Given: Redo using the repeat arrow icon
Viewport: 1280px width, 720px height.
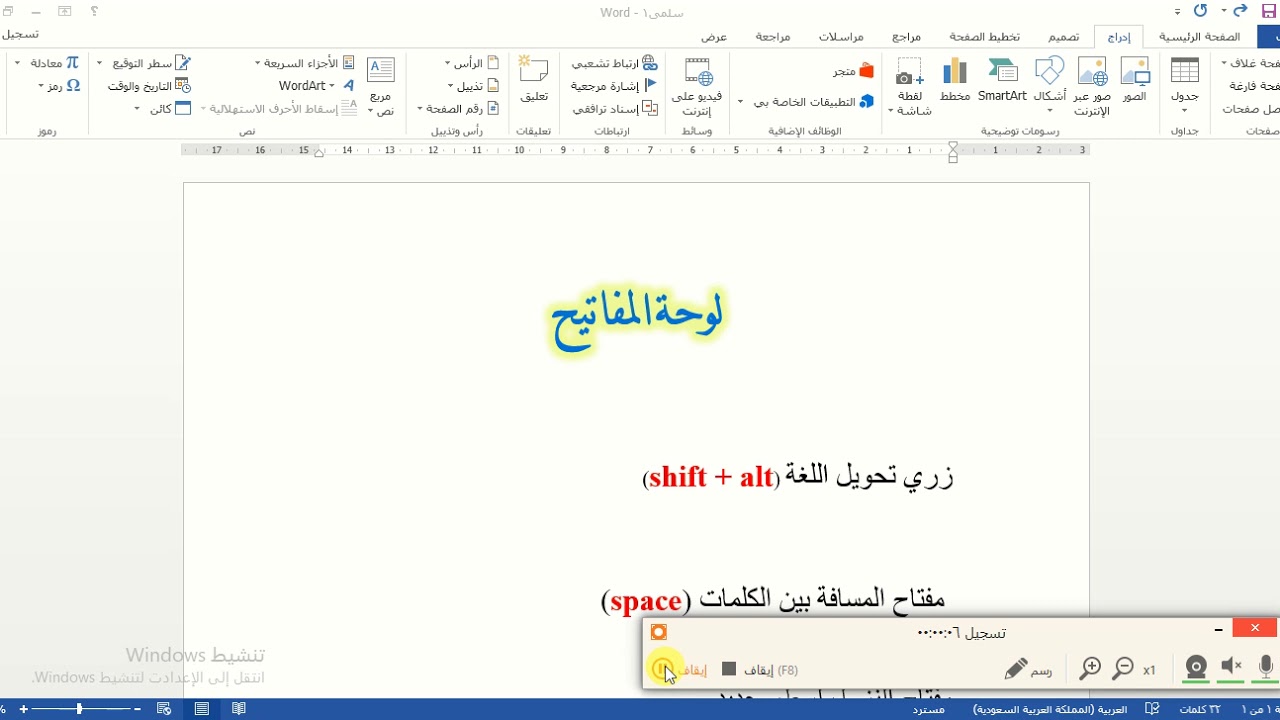Looking at the screenshot, I should 1201,12.
